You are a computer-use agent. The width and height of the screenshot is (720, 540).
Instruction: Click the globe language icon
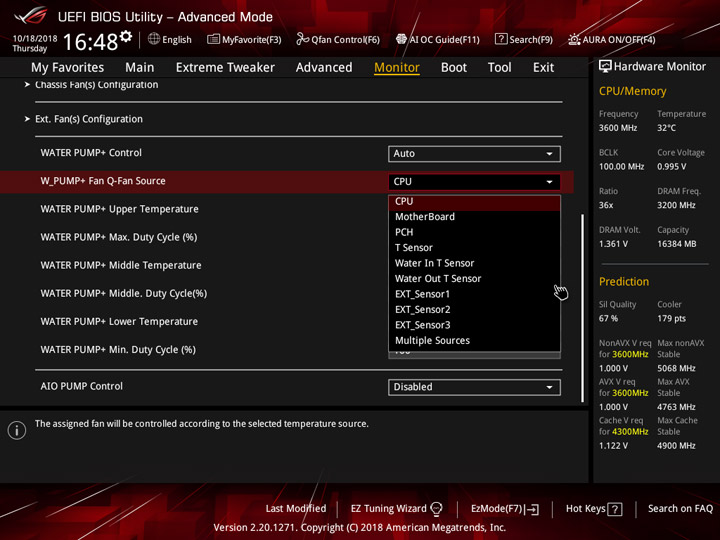(154, 39)
